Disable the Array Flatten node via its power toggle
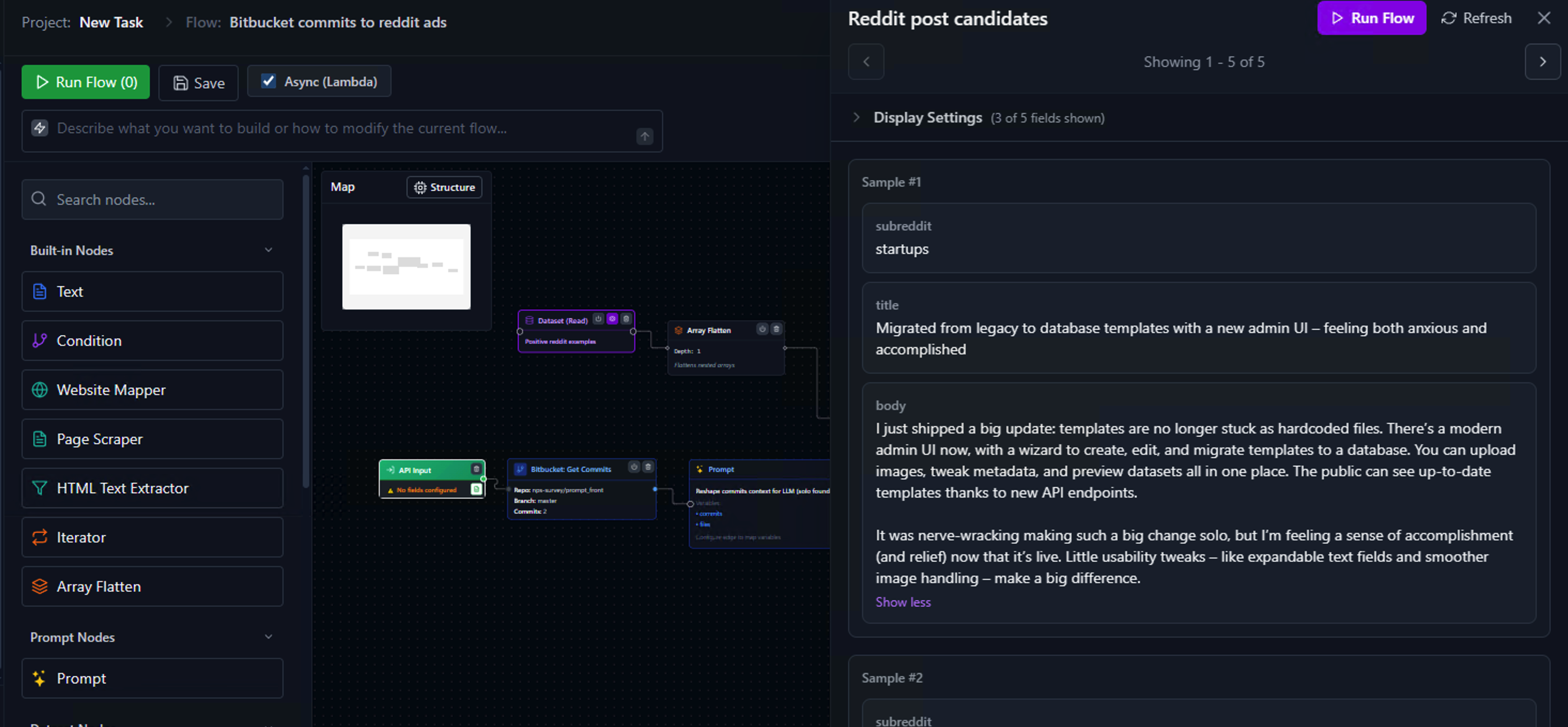This screenshot has height=727, width=1568. pyautogui.click(x=763, y=330)
